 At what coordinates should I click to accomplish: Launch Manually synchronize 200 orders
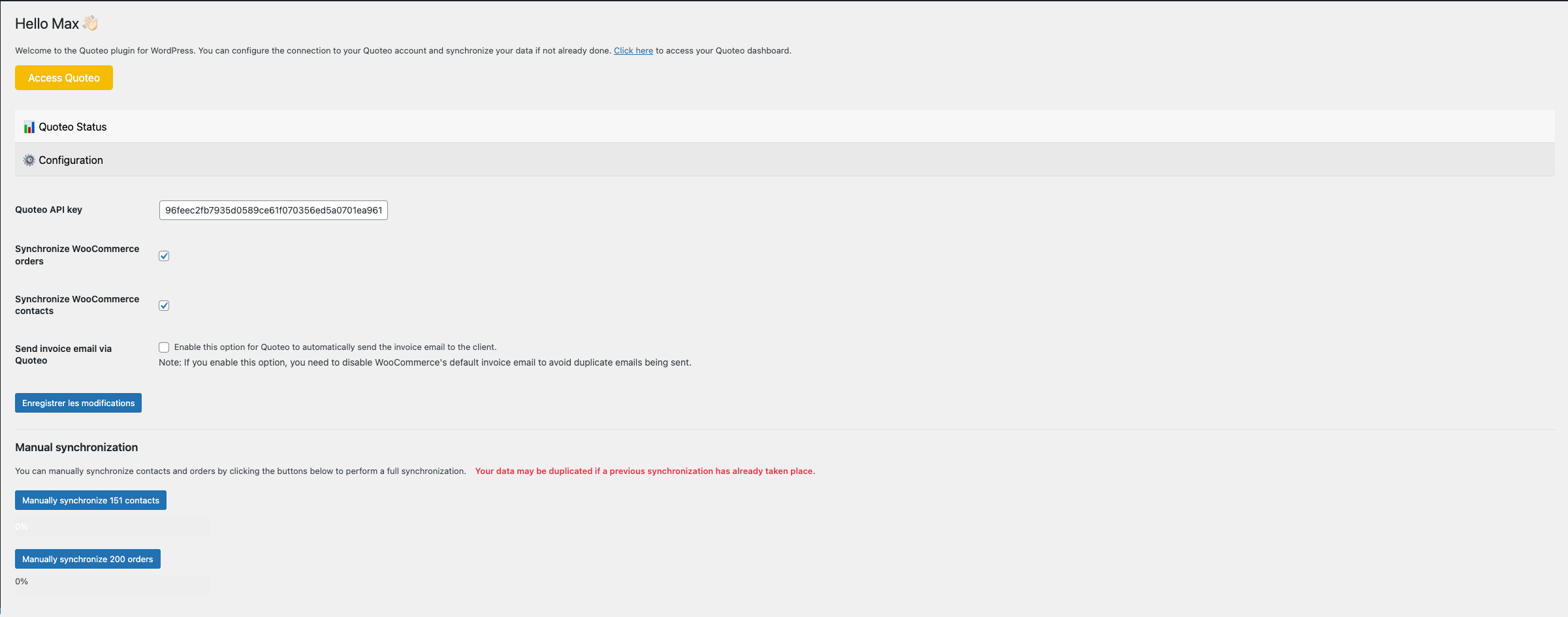[88, 559]
